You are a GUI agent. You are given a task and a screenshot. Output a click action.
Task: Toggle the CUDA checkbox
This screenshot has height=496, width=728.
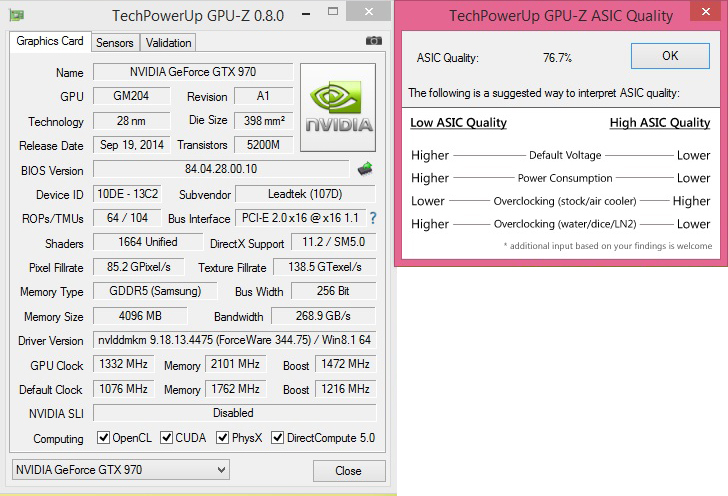(166, 437)
